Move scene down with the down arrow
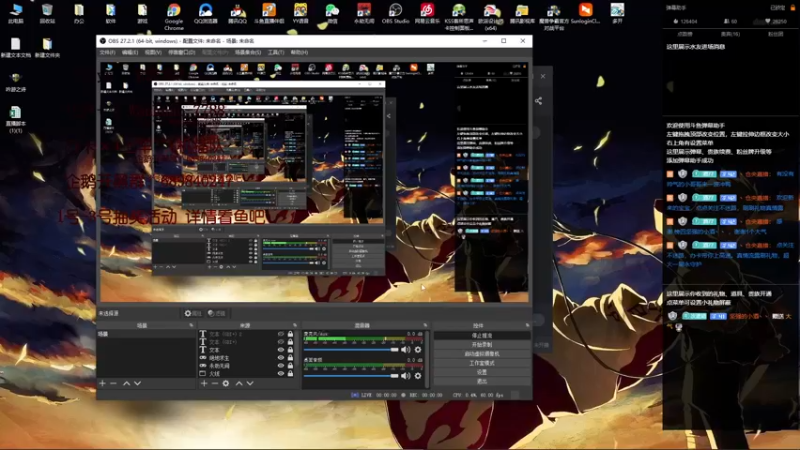This screenshot has height=450, width=800. click(137, 383)
